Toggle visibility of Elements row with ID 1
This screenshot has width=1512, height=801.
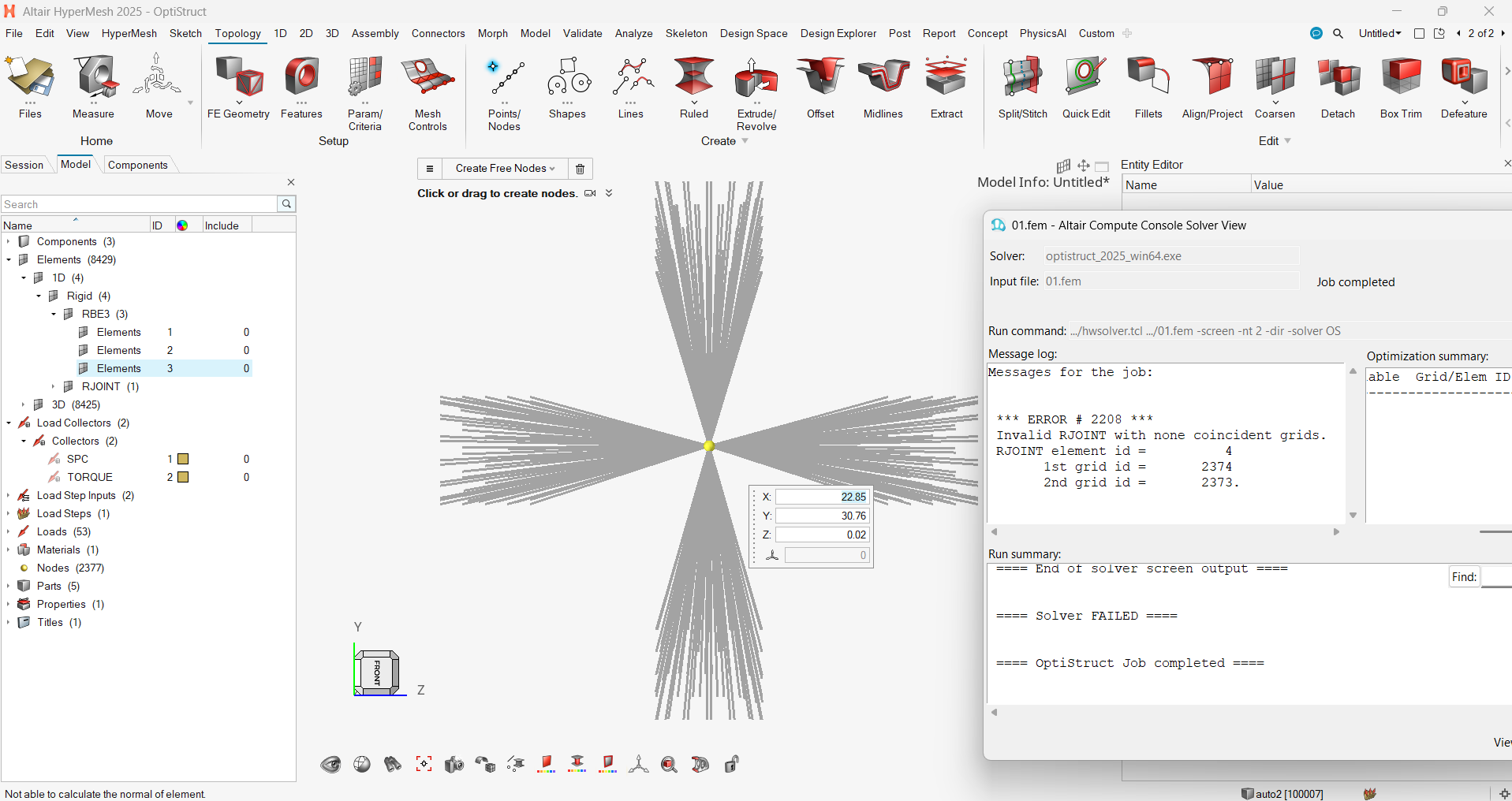tap(84, 332)
